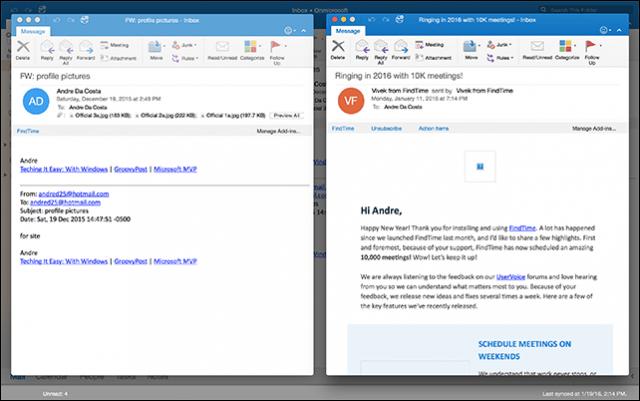Image resolution: width=640 pixels, height=401 pixels.
Task: Click the VF sender avatar
Action: click(351, 101)
